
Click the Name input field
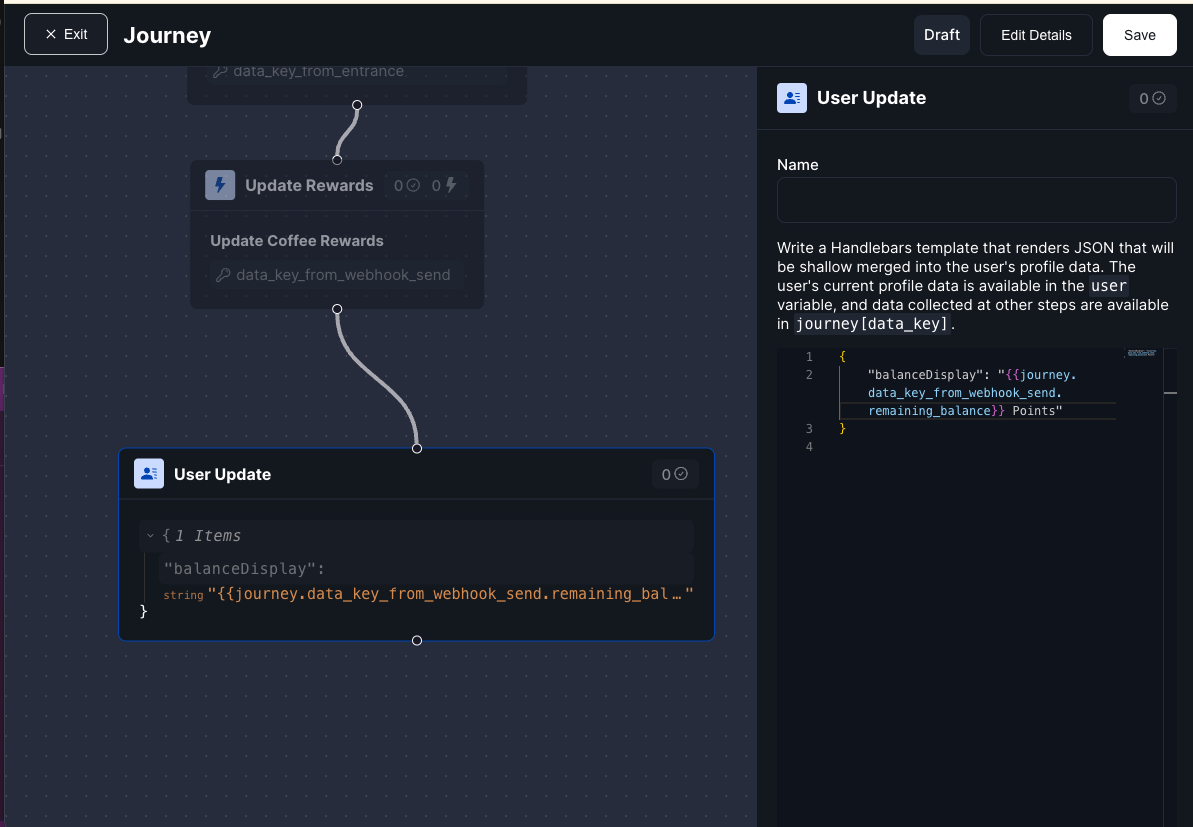coord(976,200)
